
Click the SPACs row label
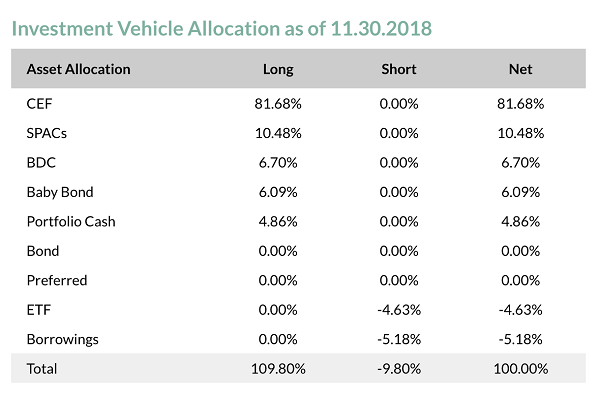pyautogui.click(x=47, y=133)
